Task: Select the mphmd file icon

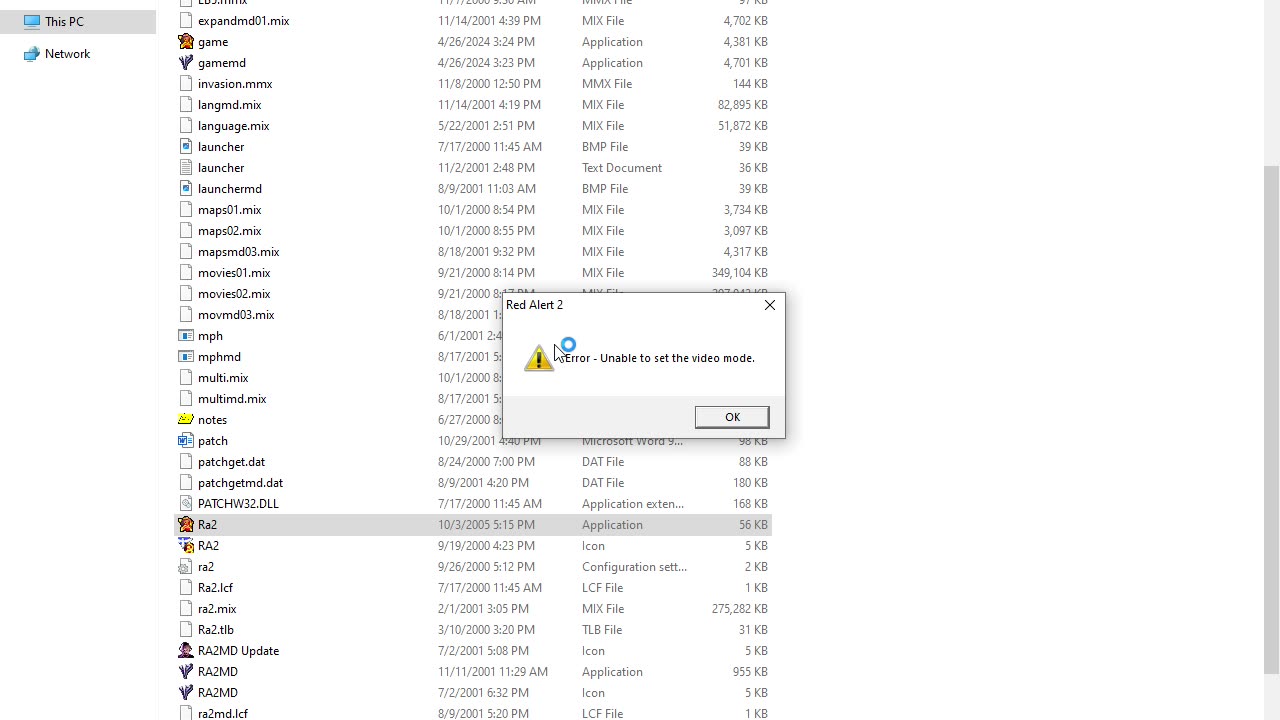Action: pyautogui.click(x=186, y=357)
